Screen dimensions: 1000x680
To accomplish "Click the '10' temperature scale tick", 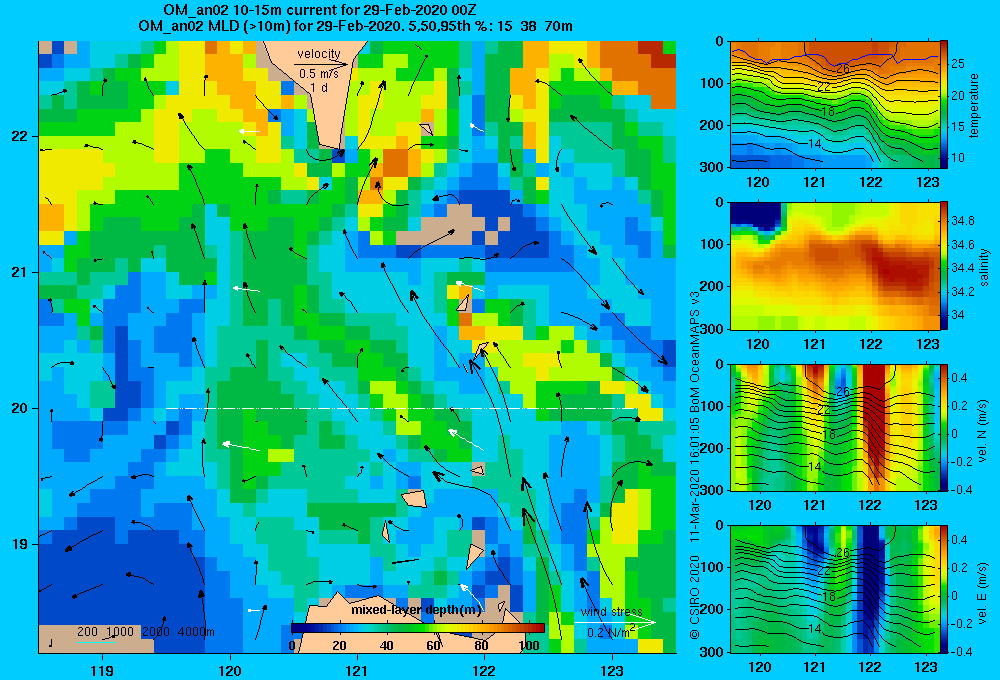I will coord(958,158).
